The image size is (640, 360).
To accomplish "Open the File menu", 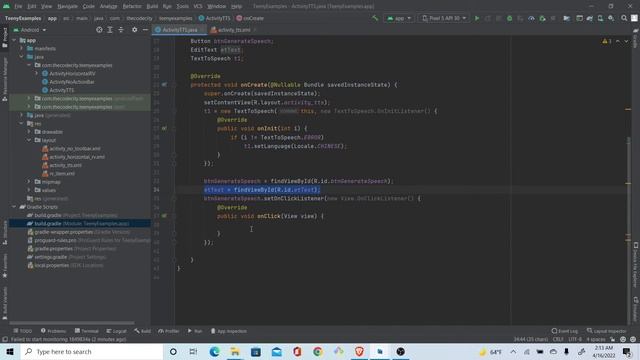I will 18,6.
